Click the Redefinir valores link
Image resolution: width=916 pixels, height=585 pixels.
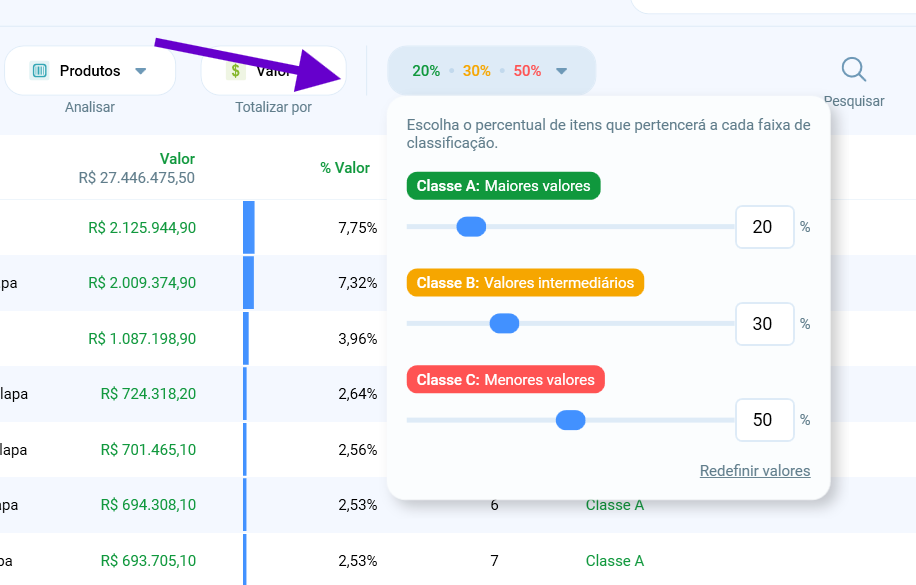pyautogui.click(x=755, y=470)
